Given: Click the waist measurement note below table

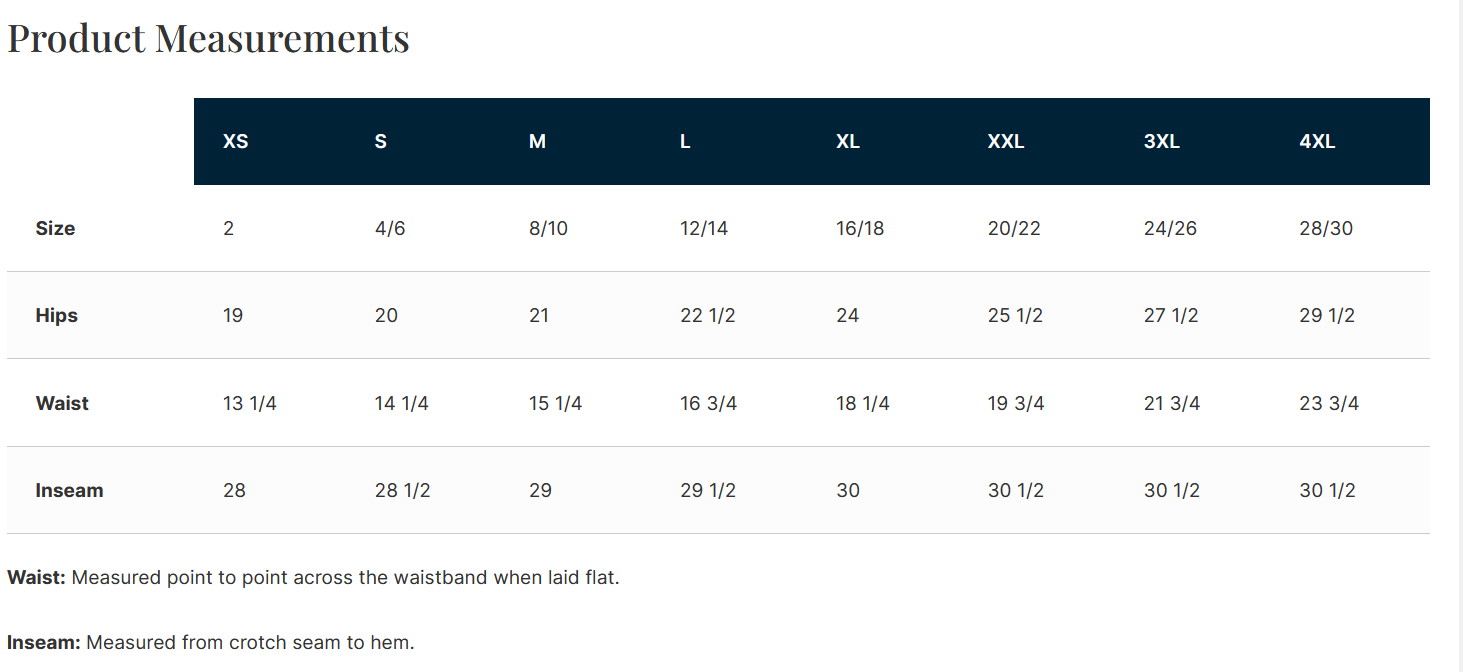Looking at the screenshot, I should tap(313, 578).
